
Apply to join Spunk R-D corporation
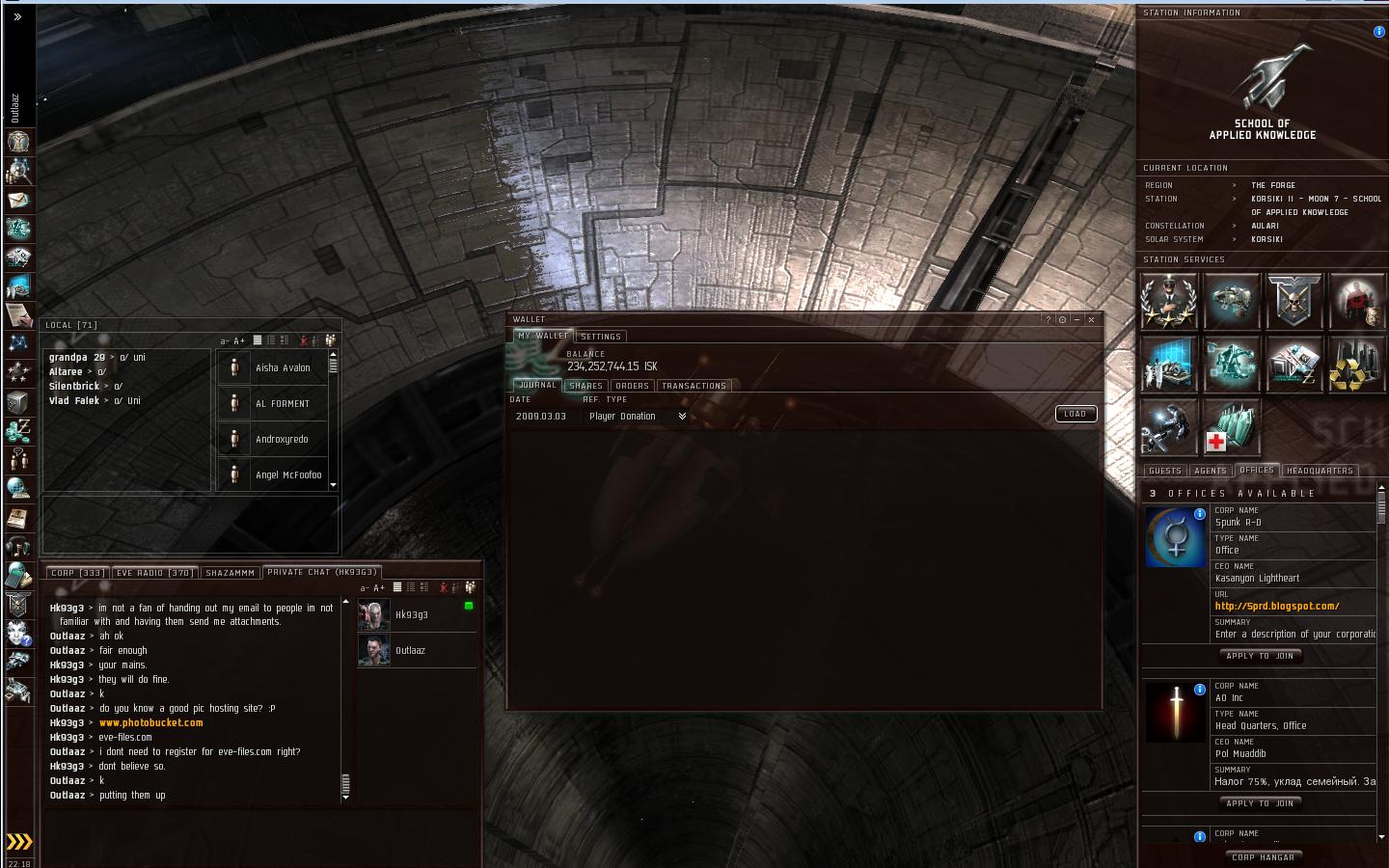(x=1260, y=656)
